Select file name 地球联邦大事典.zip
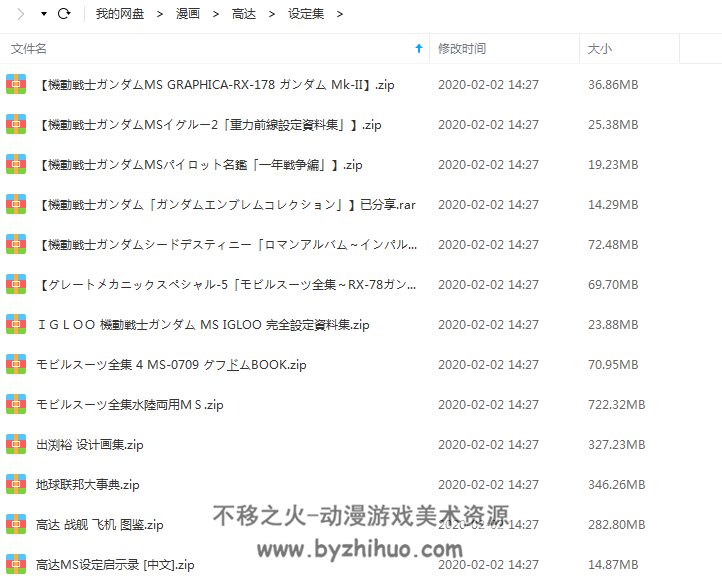 coord(88,485)
